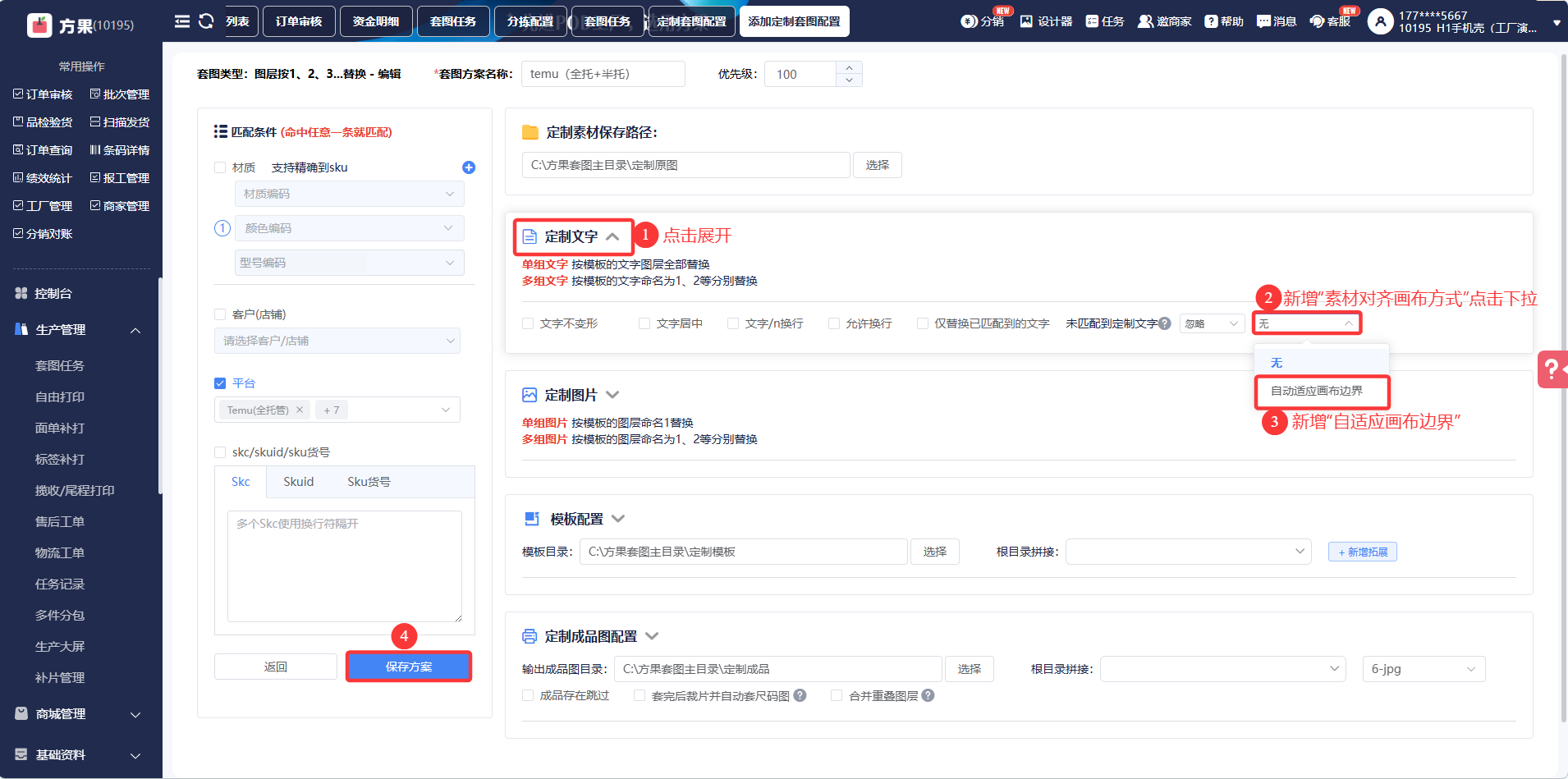The image size is (1568, 779).
Task: Enable the skc/skuid/sku货号 checkbox
Action: pyautogui.click(x=220, y=452)
